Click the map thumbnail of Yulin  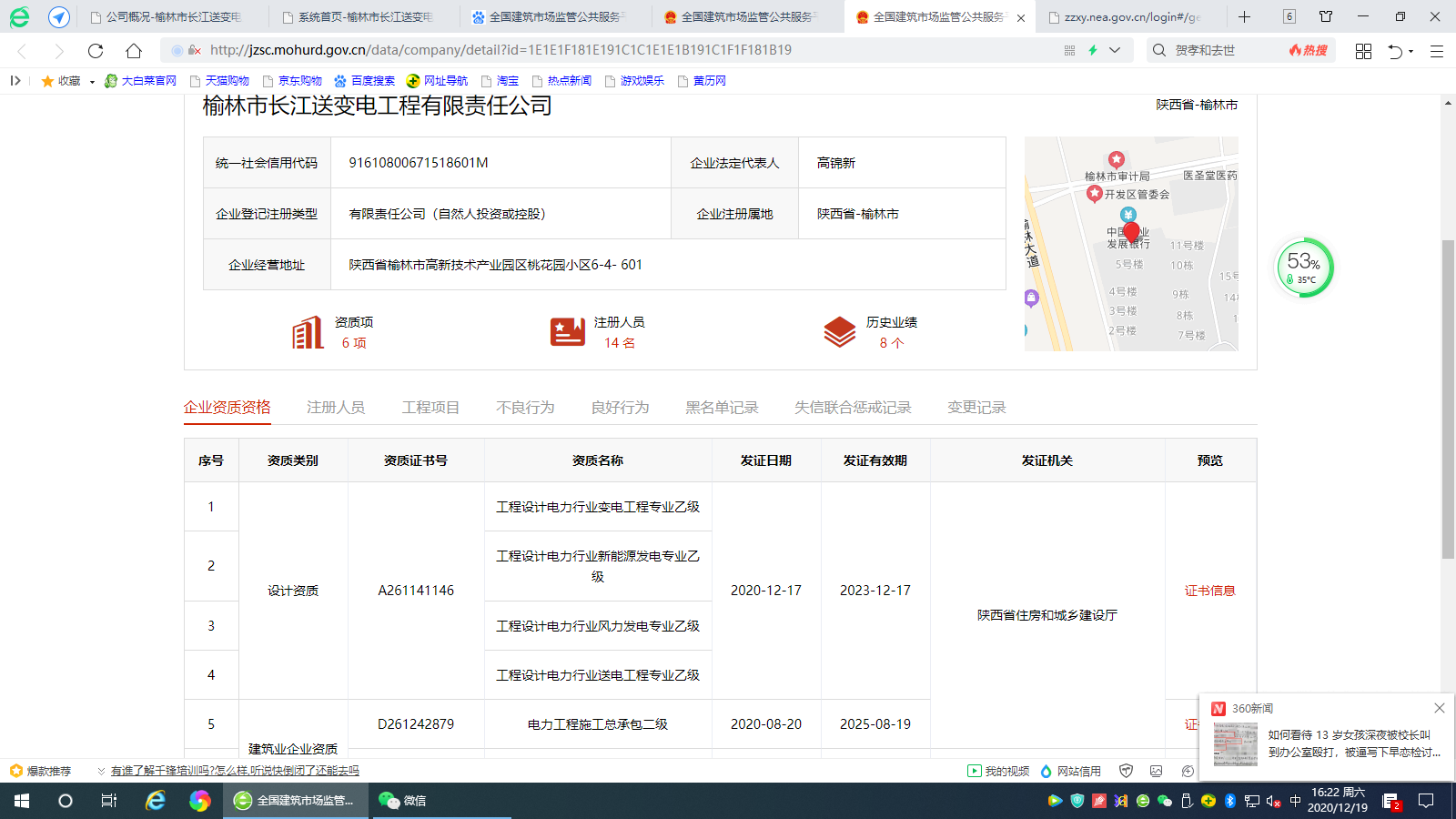pyautogui.click(x=1131, y=244)
